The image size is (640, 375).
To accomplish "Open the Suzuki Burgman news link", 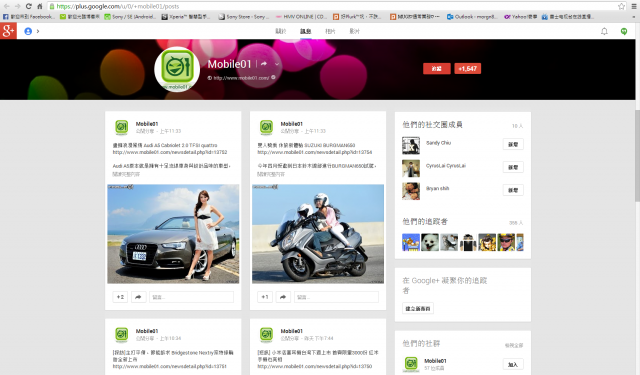I will 315,152.
